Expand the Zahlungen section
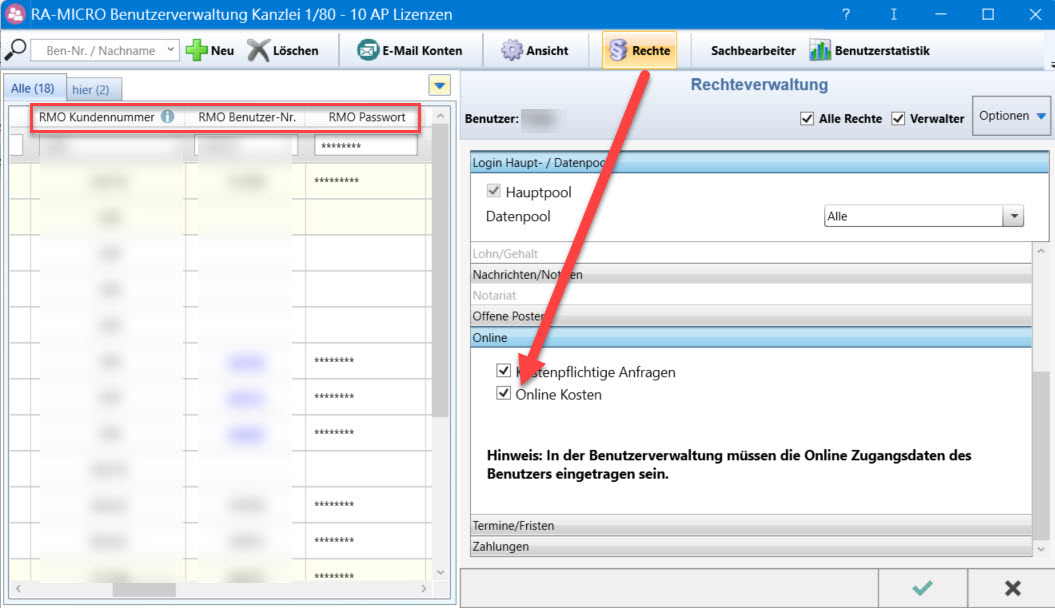 751,546
